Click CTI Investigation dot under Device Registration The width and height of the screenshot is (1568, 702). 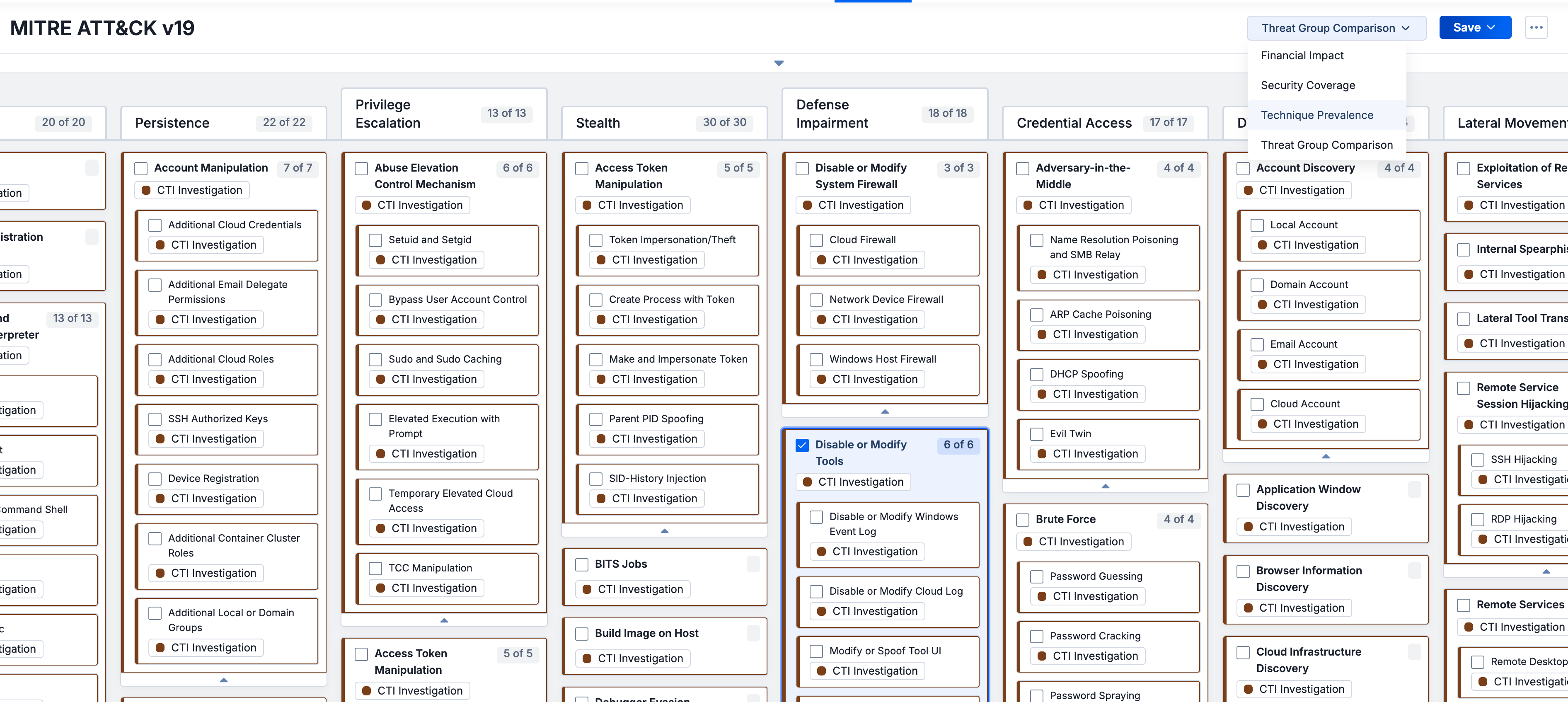click(x=160, y=499)
